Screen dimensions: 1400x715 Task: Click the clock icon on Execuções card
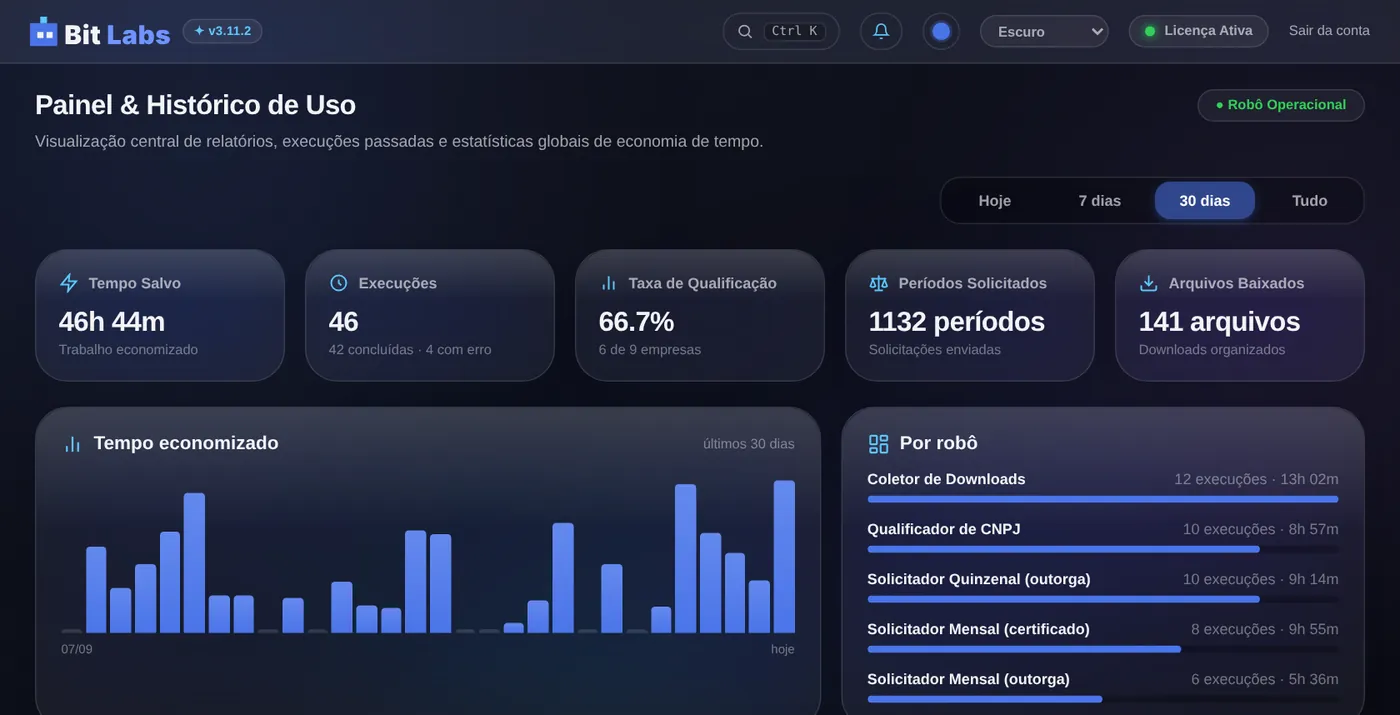(339, 283)
